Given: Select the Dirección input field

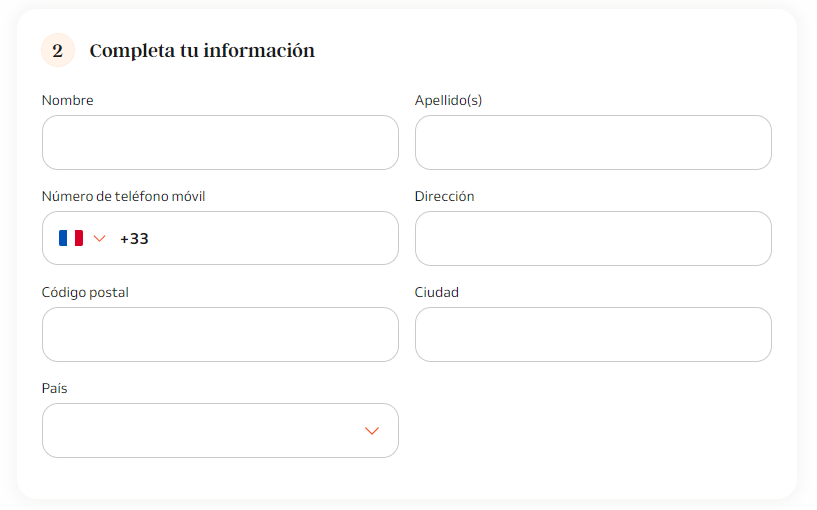Looking at the screenshot, I should coord(593,239).
